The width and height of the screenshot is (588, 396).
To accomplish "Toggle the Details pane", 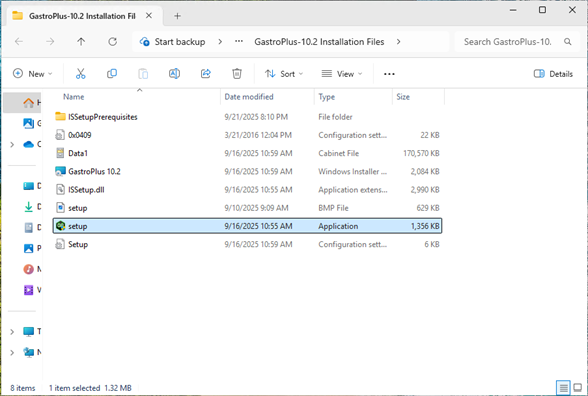I will click(x=553, y=74).
